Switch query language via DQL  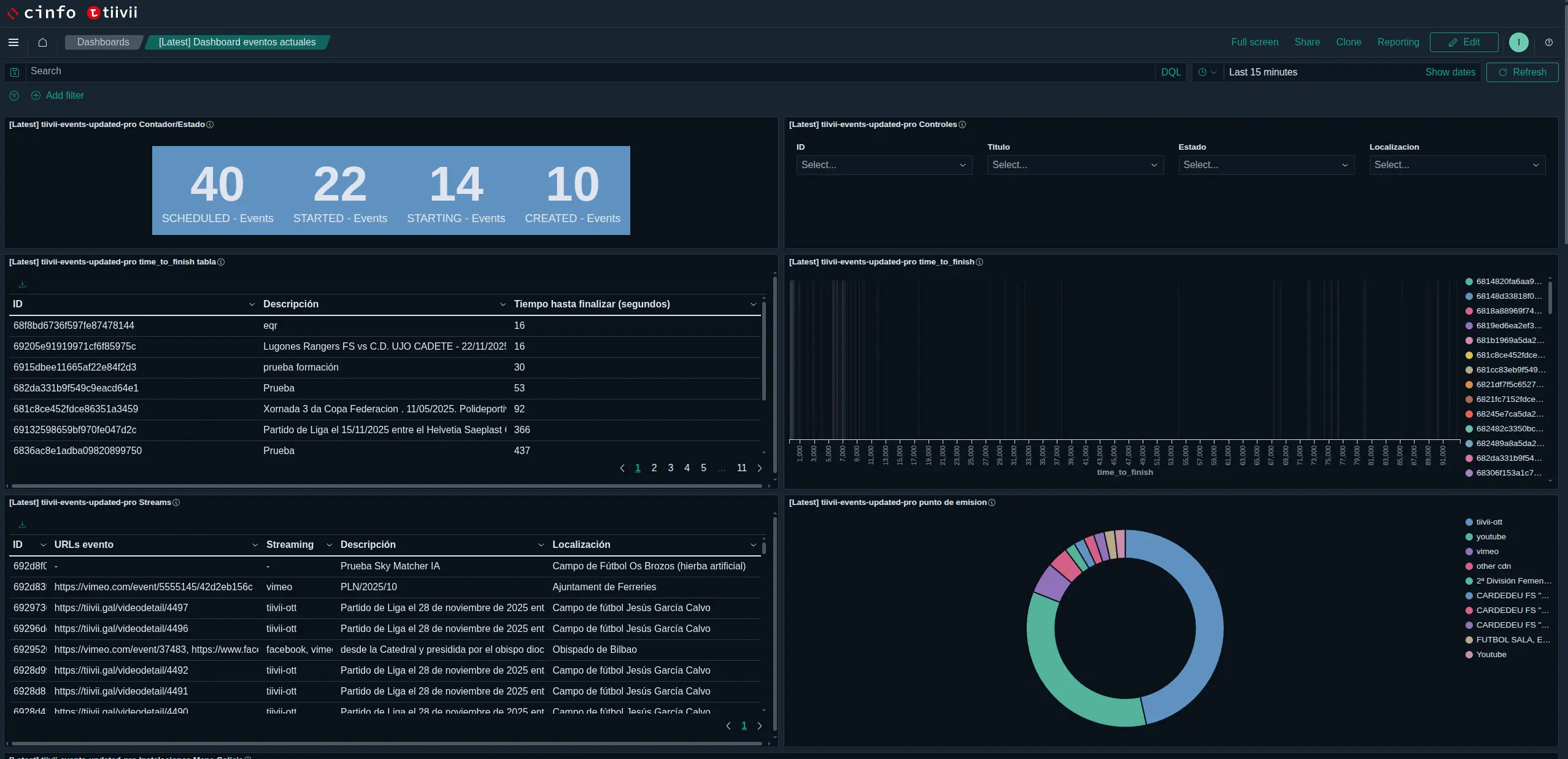click(x=1170, y=72)
